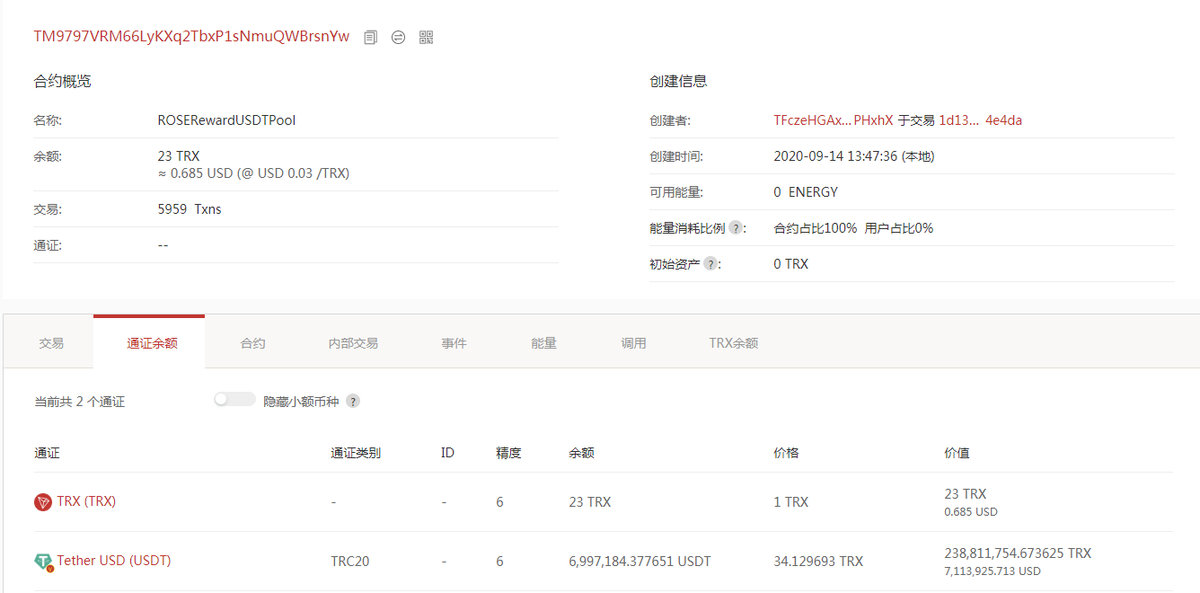
Task: Switch to the 能量 tab
Action: click(544, 343)
